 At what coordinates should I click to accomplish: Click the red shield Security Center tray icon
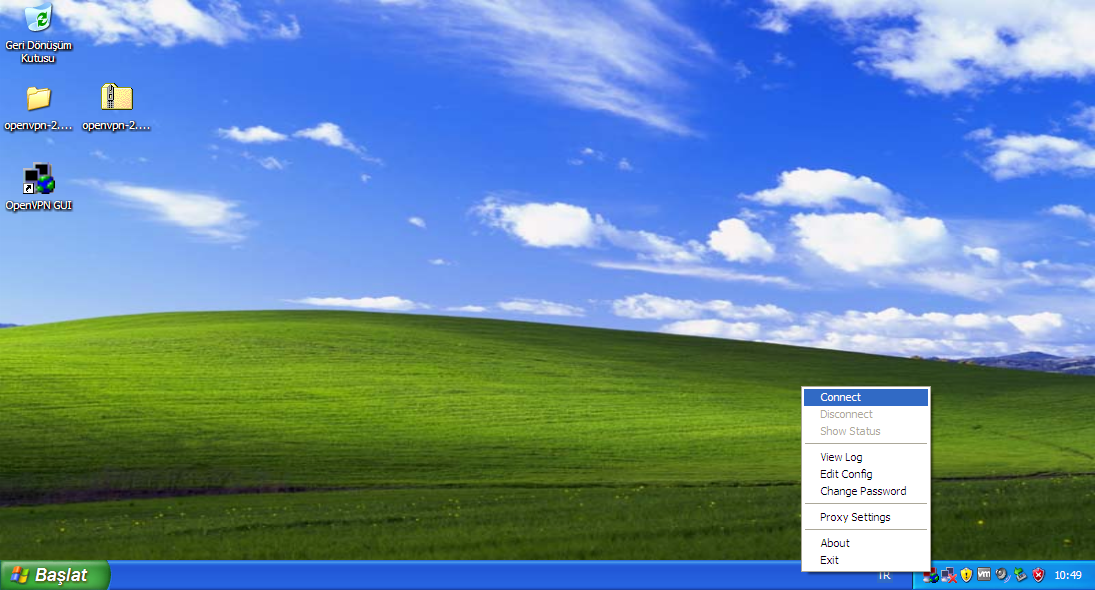pyautogui.click(x=1038, y=575)
